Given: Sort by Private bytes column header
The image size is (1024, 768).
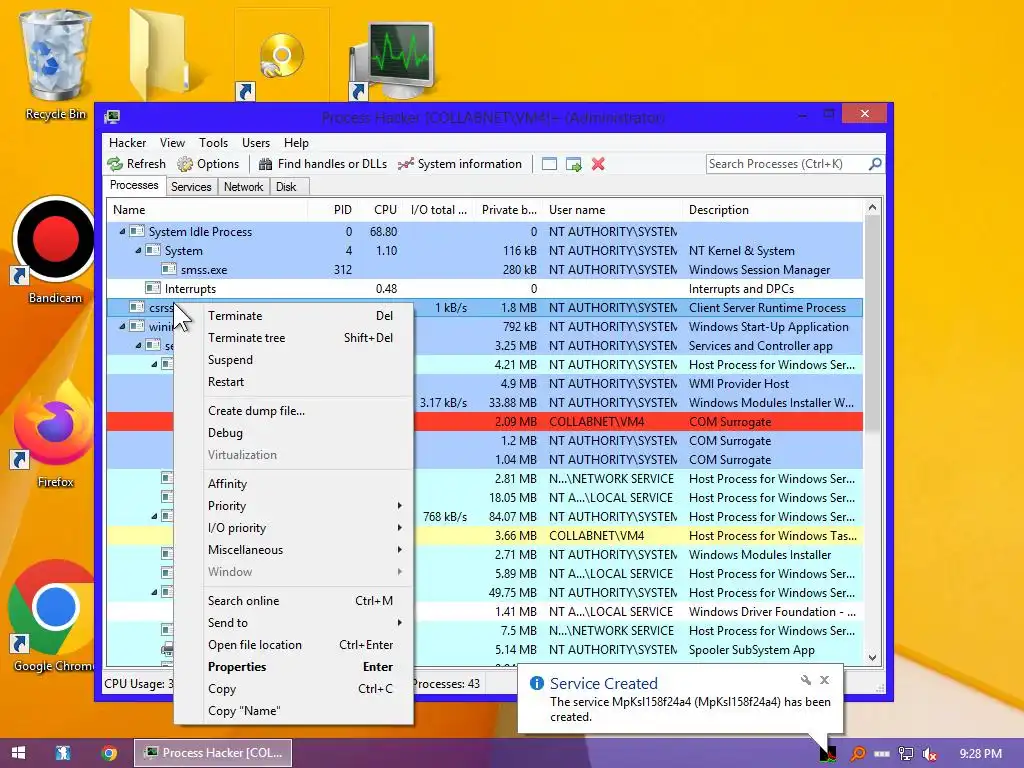Looking at the screenshot, I should tap(508, 210).
